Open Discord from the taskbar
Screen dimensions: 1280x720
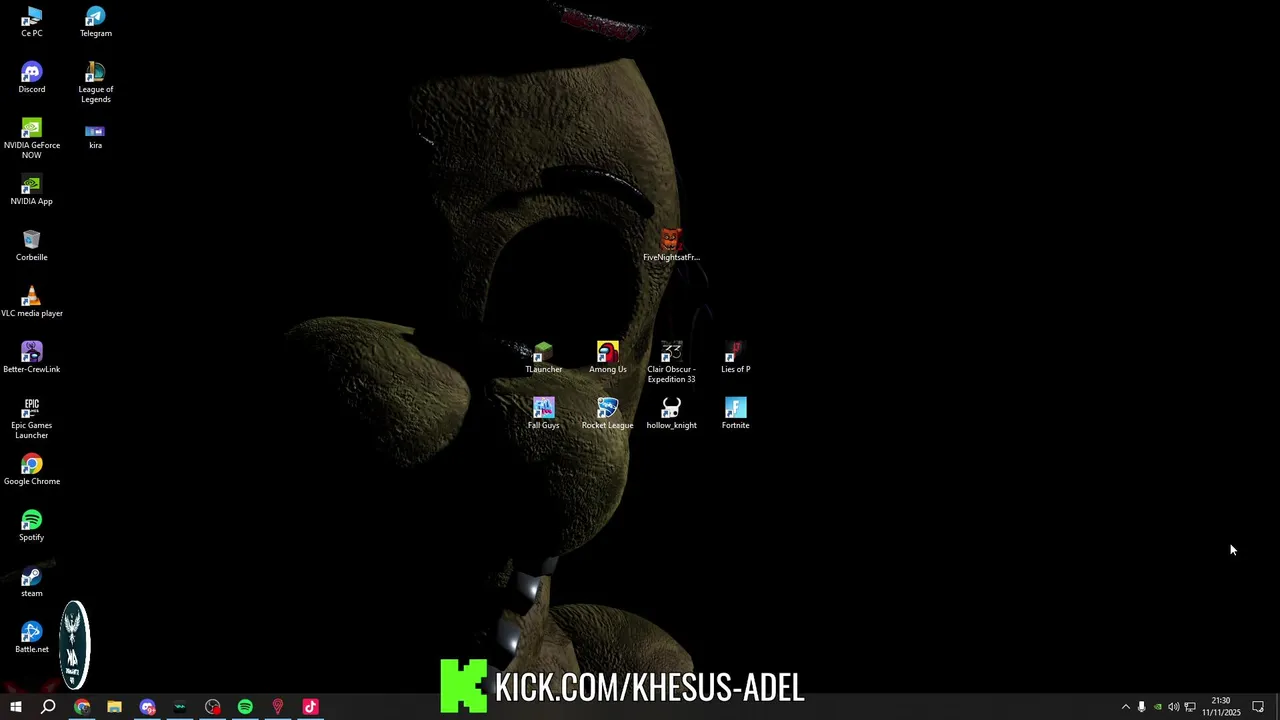pyautogui.click(x=147, y=707)
